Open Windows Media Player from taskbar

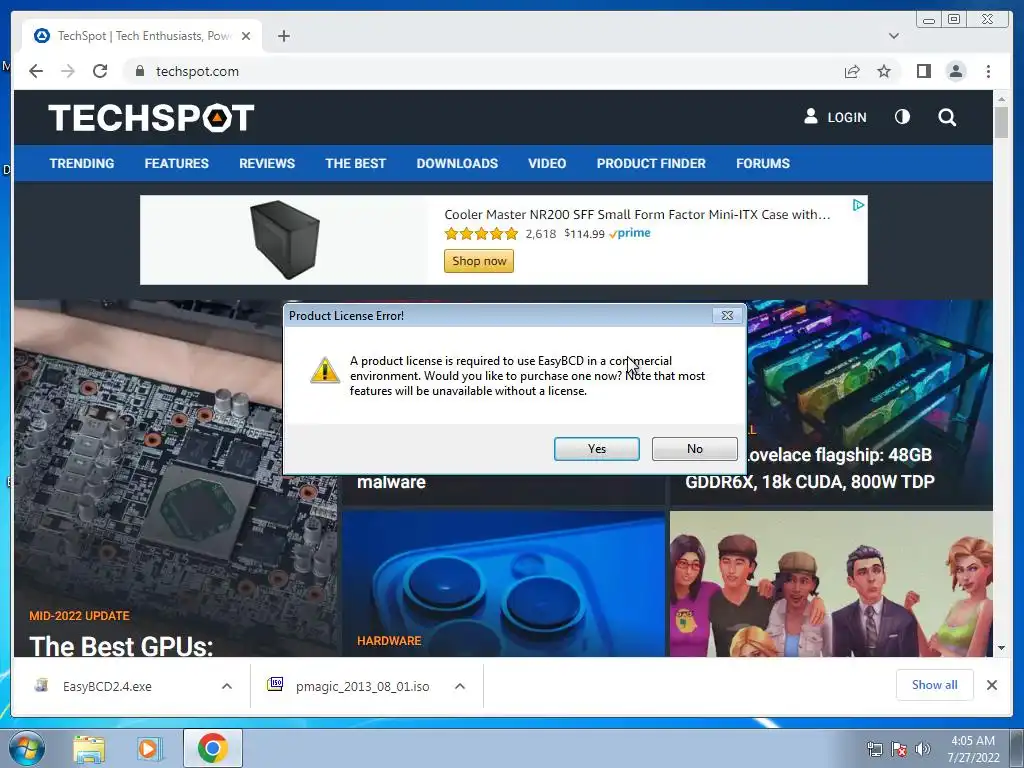[148, 749]
